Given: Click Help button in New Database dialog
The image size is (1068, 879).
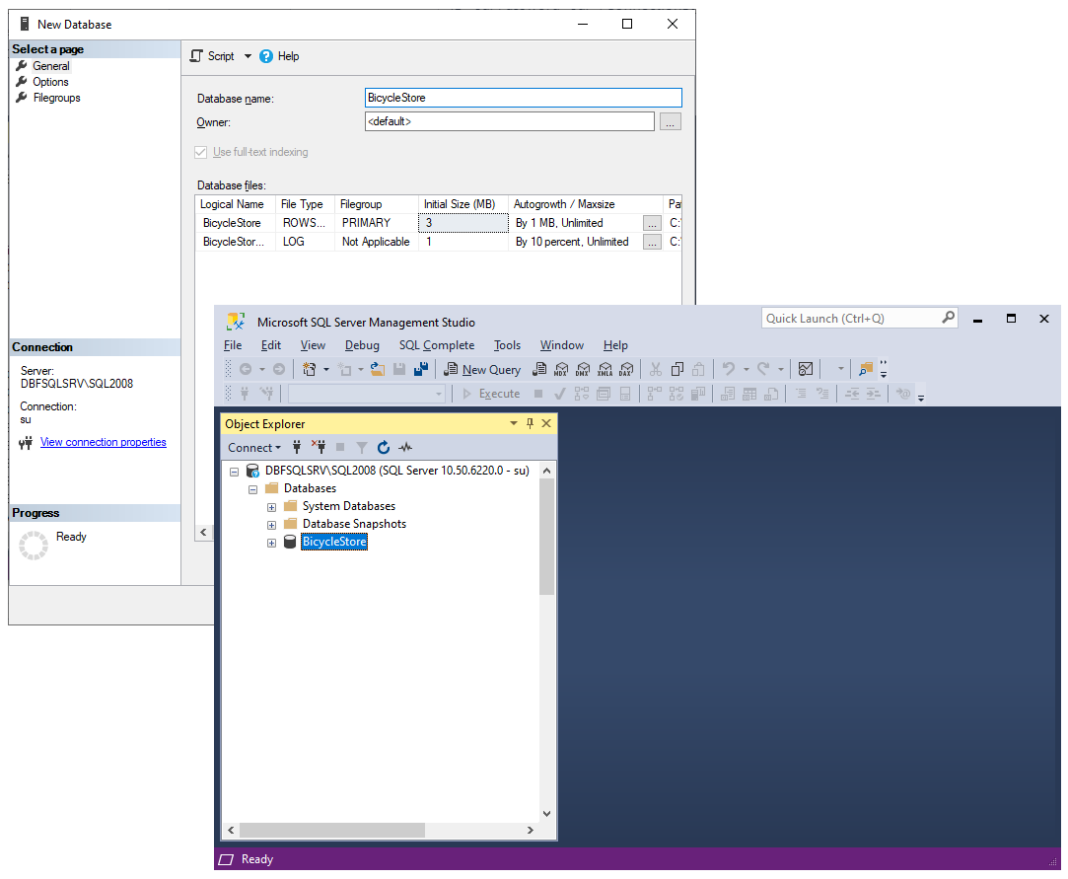Looking at the screenshot, I should click(x=279, y=56).
